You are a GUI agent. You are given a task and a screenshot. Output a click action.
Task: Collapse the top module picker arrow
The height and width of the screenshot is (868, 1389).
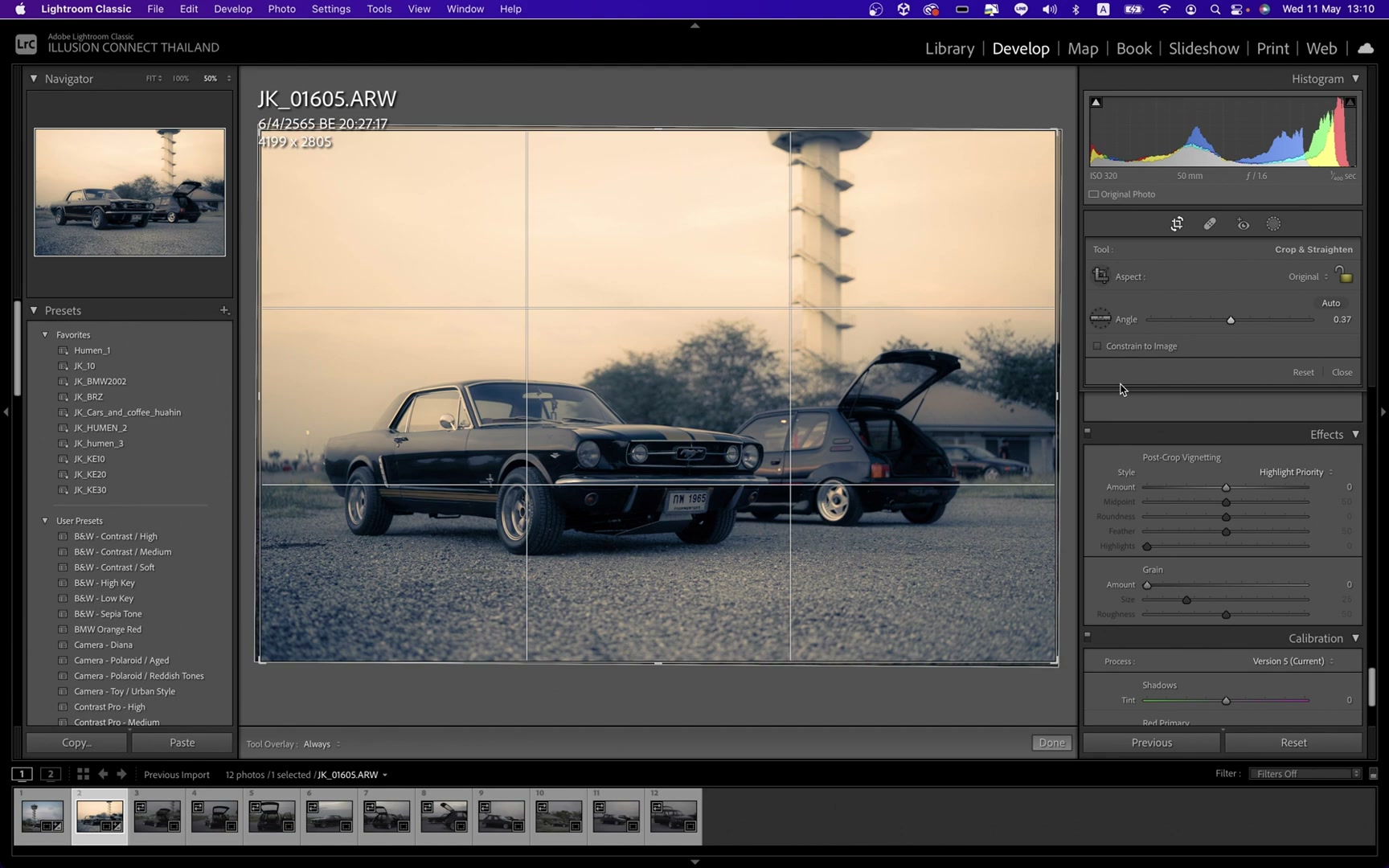pyautogui.click(x=694, y=26)
